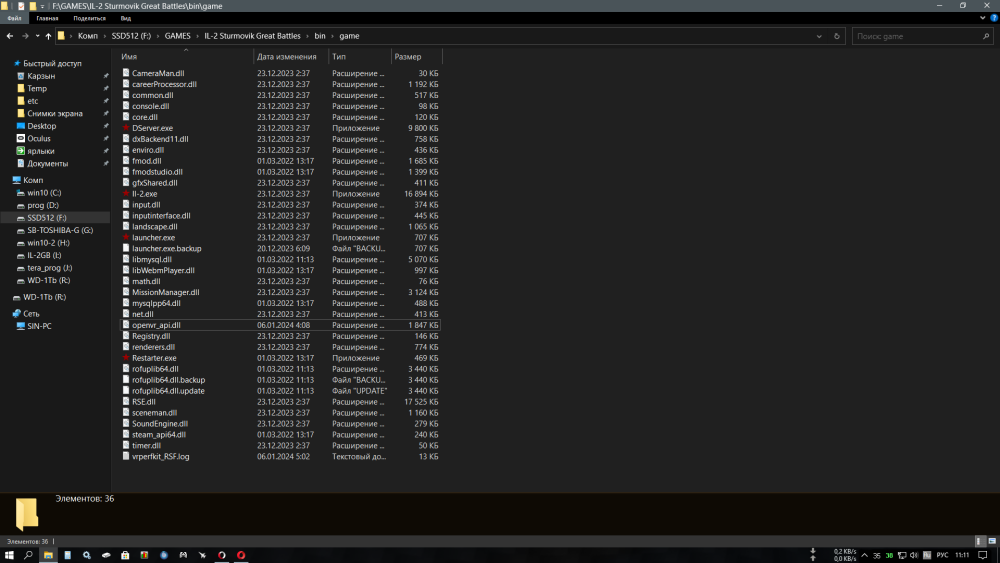Expand the address bar history dropdown

click(819, 36)
